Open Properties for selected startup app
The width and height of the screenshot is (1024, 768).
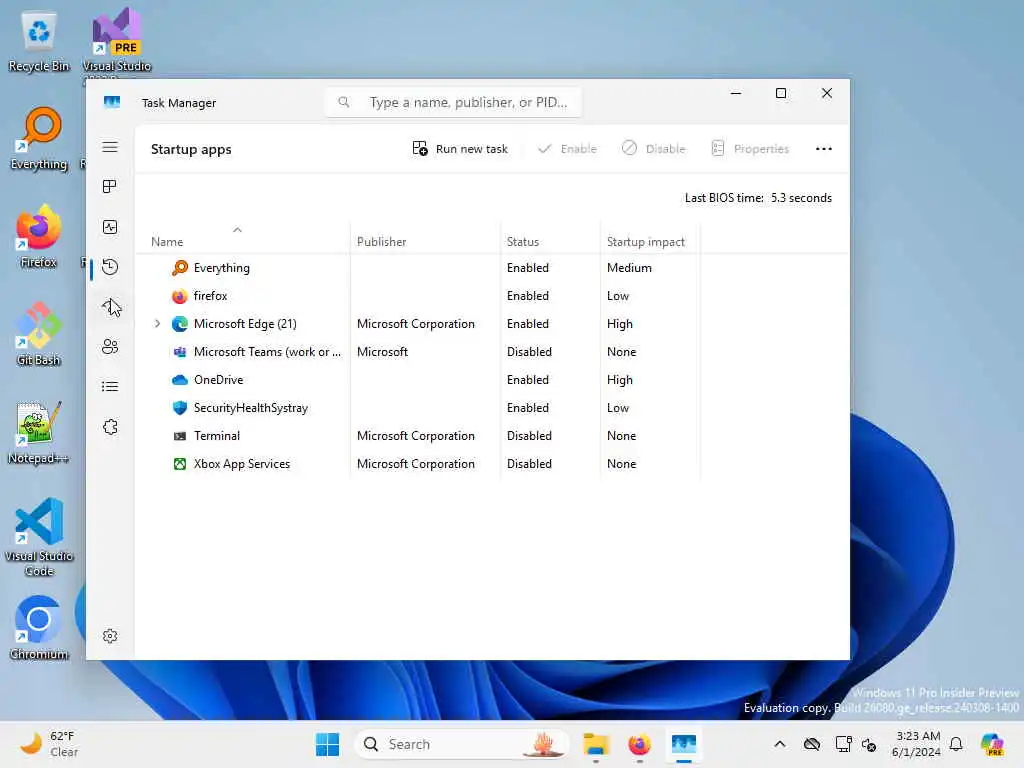click(x=750, y=149)
